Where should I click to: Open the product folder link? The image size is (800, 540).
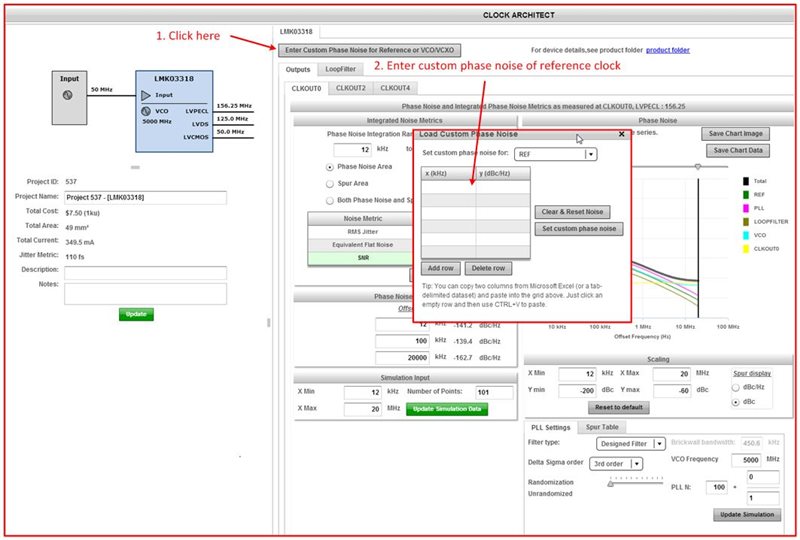pyautogui.click(x=667, y=50)
